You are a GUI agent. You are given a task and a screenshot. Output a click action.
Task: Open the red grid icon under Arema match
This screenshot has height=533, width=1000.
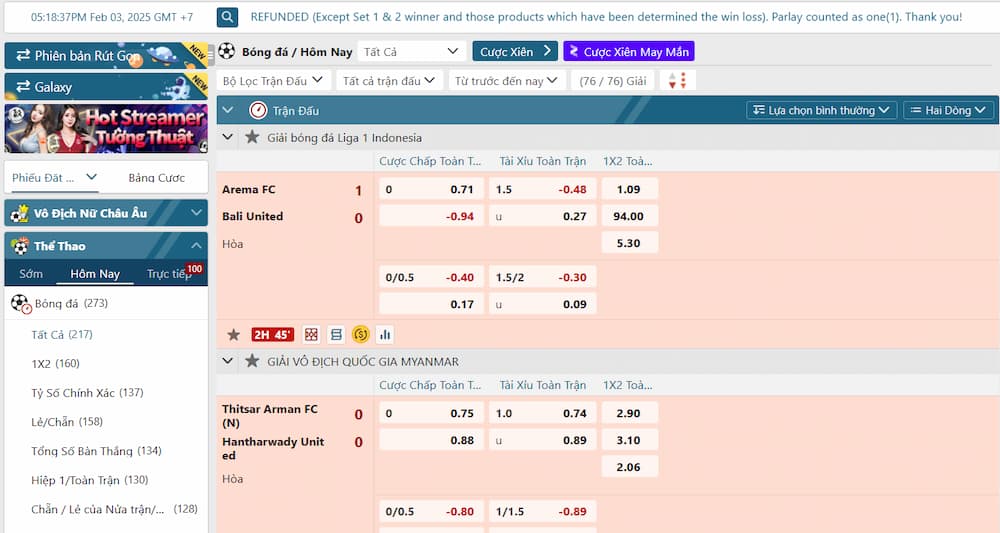(312, 335)
